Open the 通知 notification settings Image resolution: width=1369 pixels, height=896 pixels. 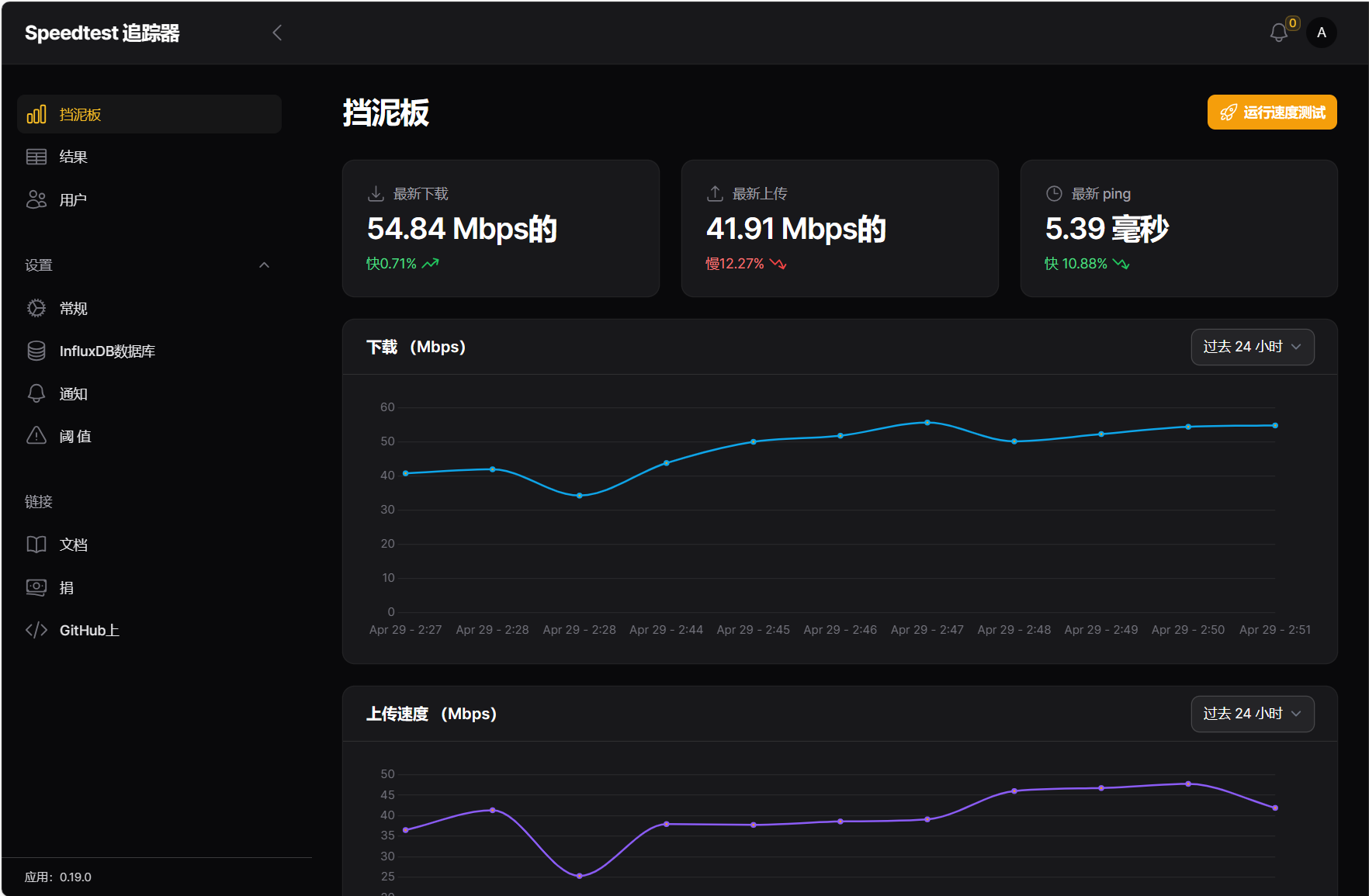73,393
